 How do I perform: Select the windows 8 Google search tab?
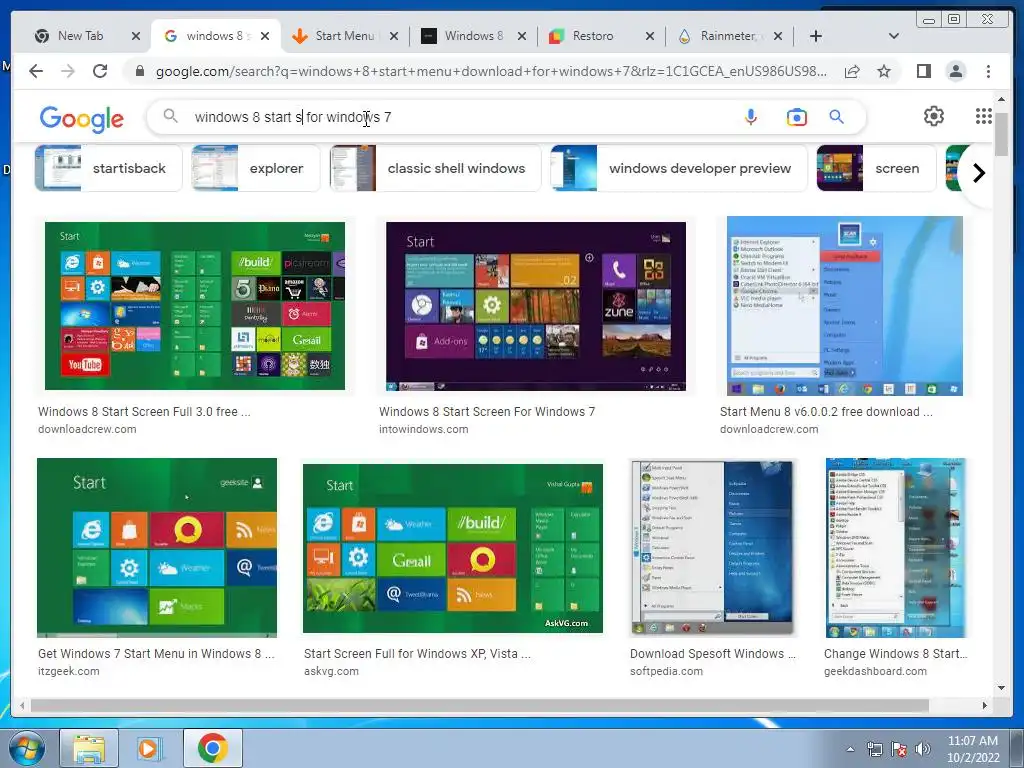pos(214,36)
